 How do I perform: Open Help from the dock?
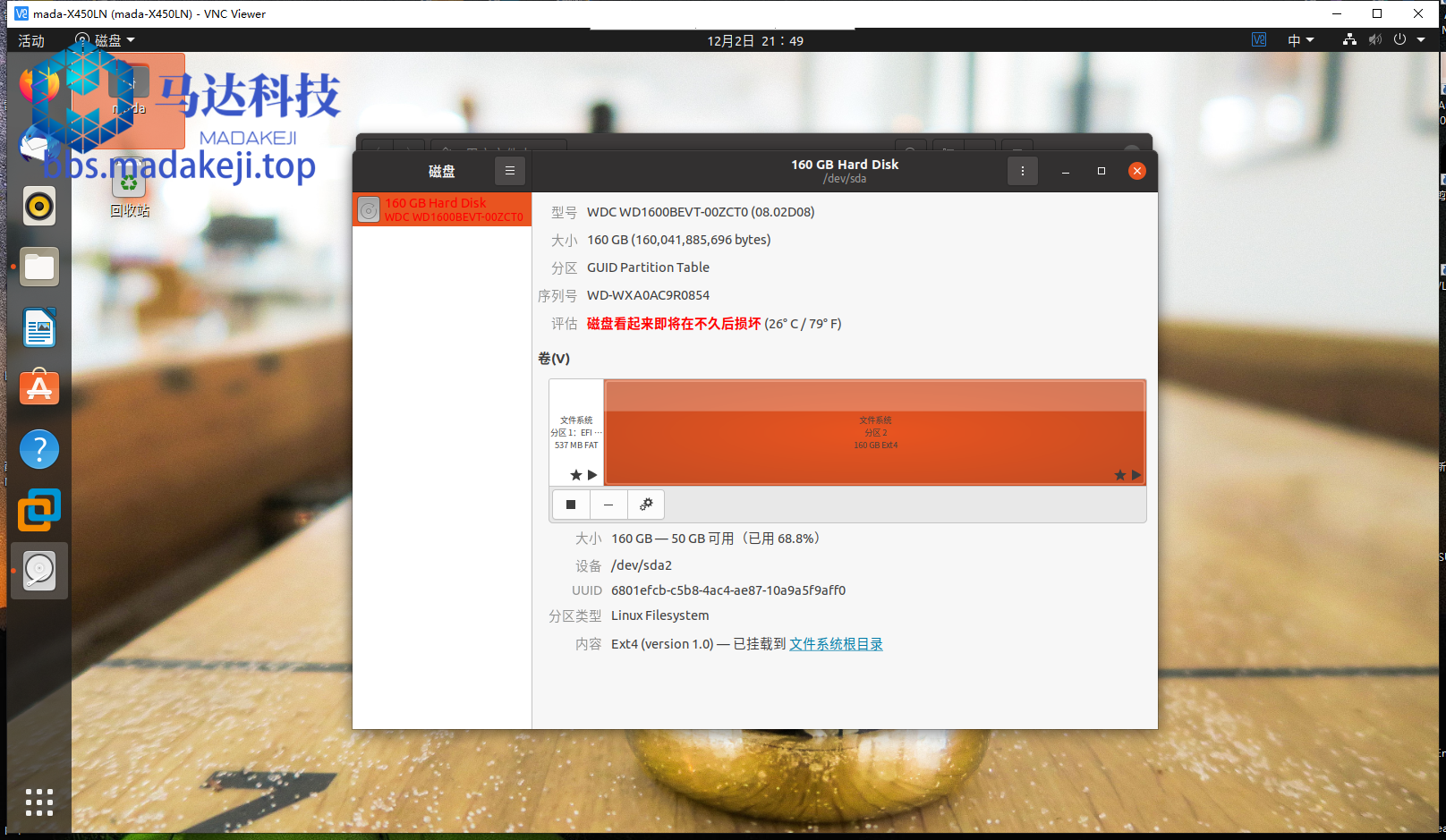39,449
